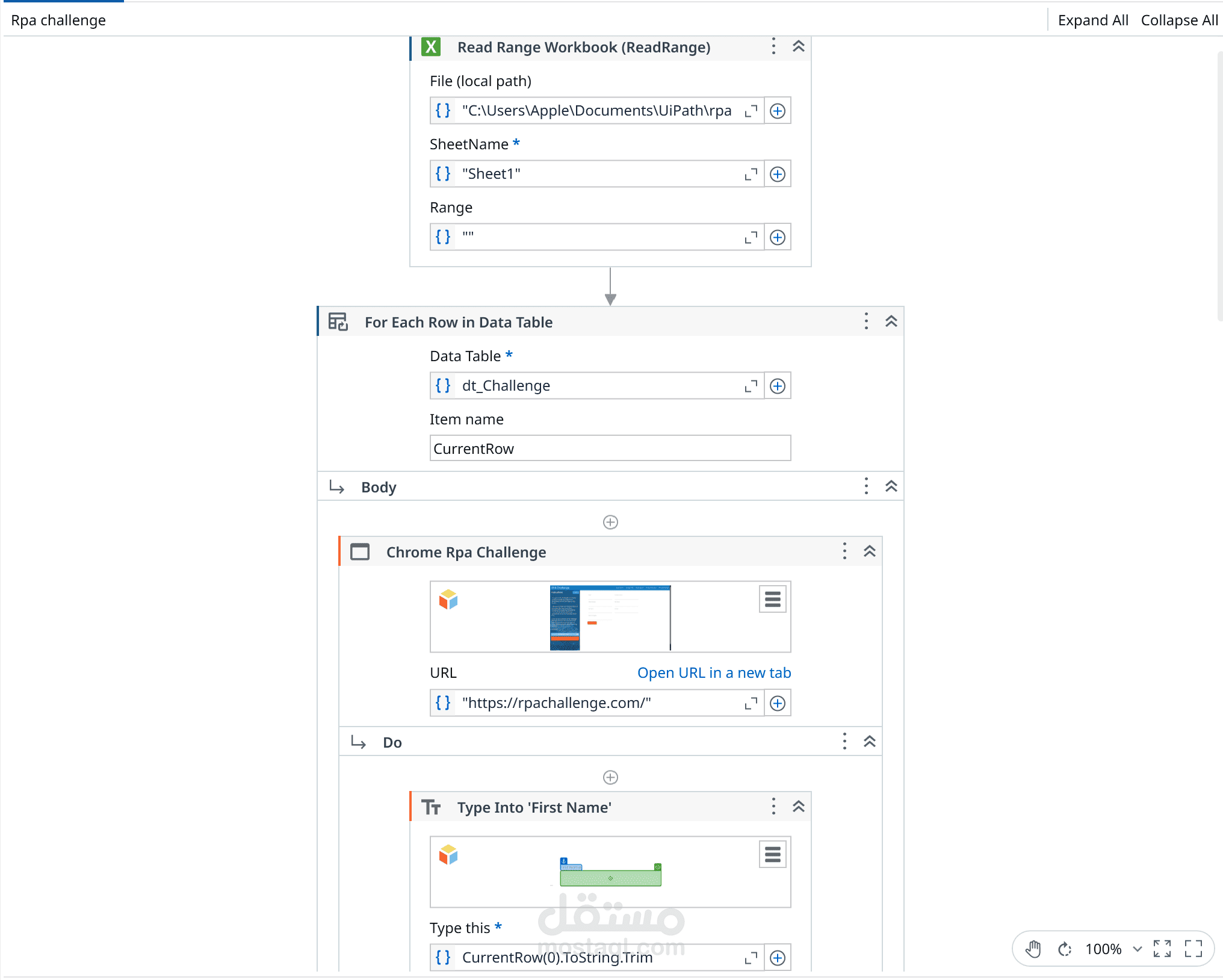Image resolution: width=1223 pixels, height=980 pixels.
Task: Click reset zoom icon
Action: coord(1065,949)
